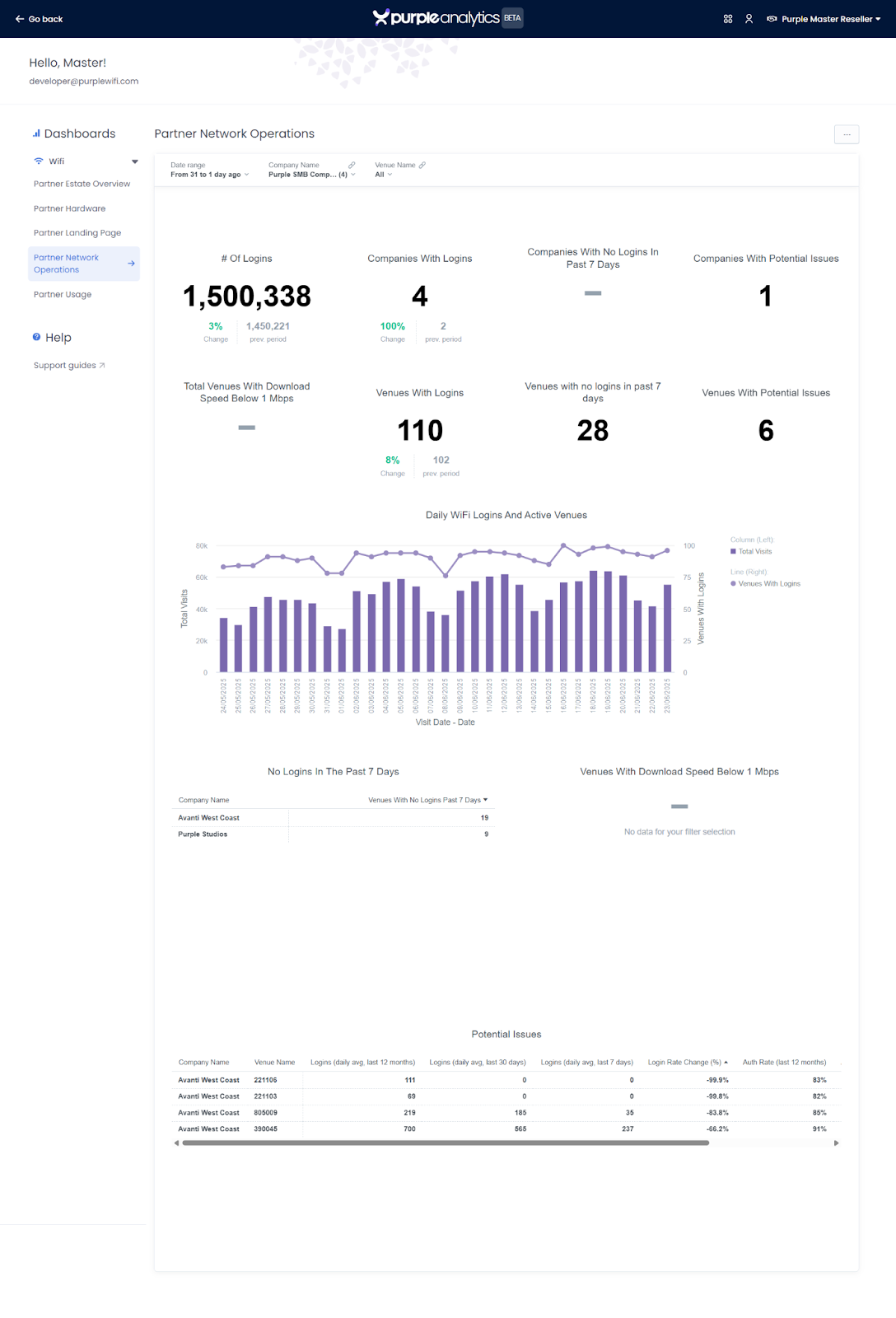Click the external link icon next to Support guides

click(x=102, y=366)
